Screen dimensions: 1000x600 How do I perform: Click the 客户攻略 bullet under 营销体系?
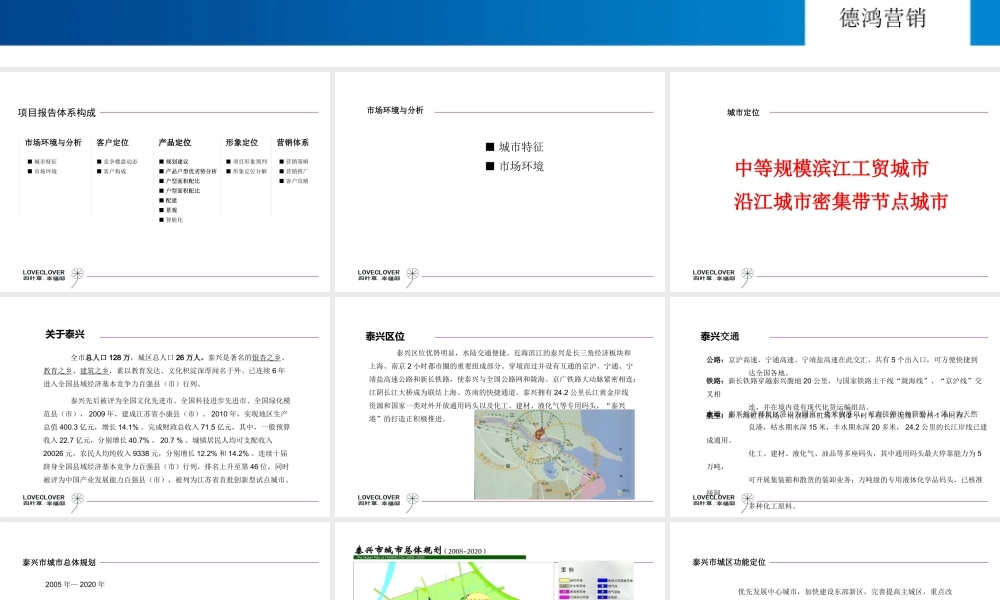294,181
